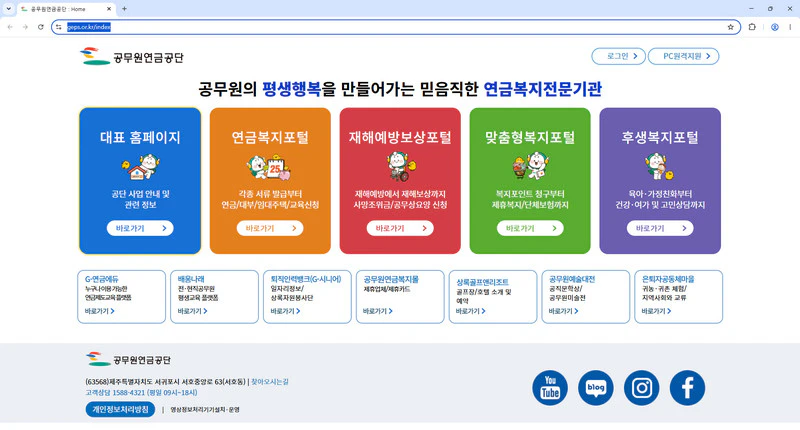The height and width of the screenshot is (430, 800).
Task: Open 공무원예술대전 바로가기 link
Action: click(x=563, y=311)
